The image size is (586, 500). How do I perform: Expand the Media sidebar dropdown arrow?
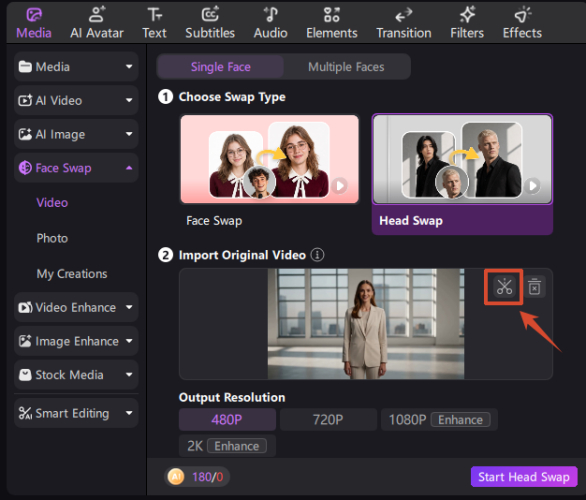point(129,67)
